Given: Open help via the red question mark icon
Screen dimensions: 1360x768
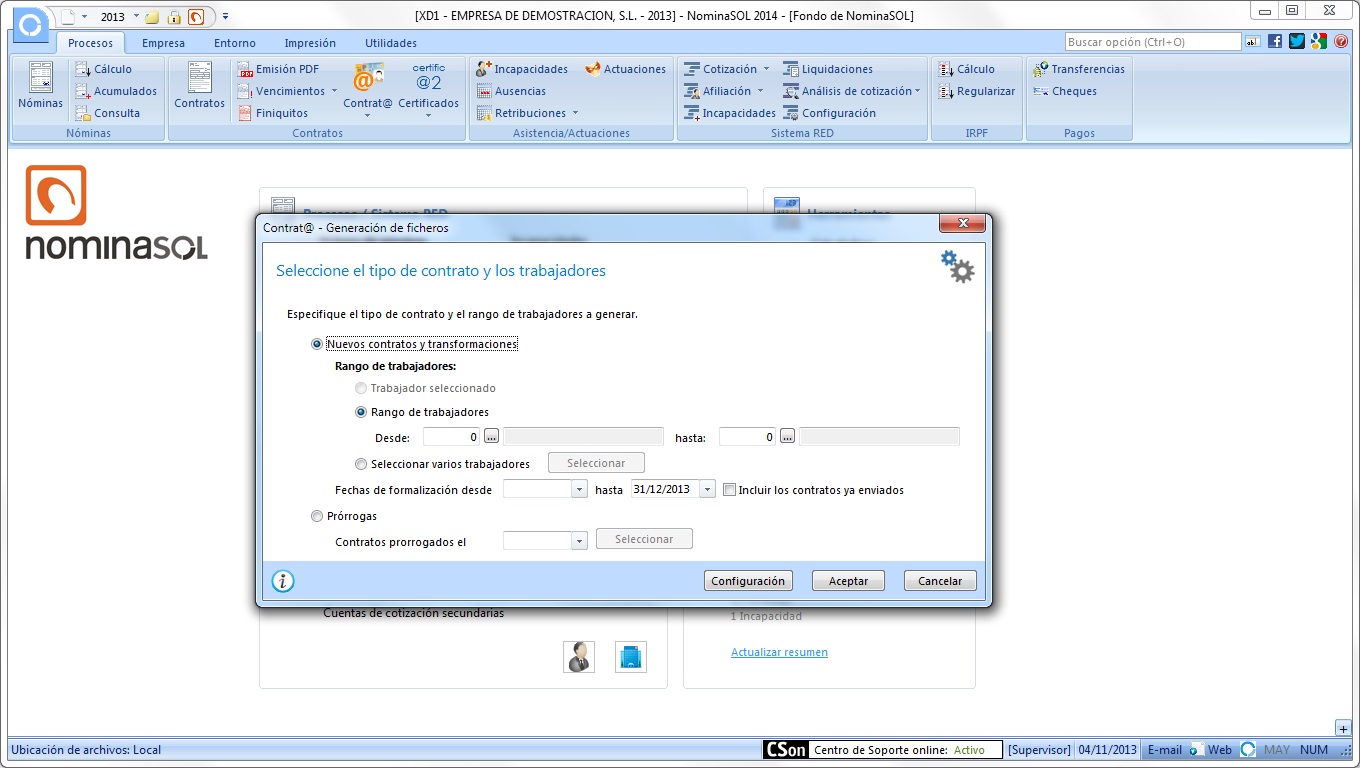Looking at the screenshot, I should (1341, 41).
